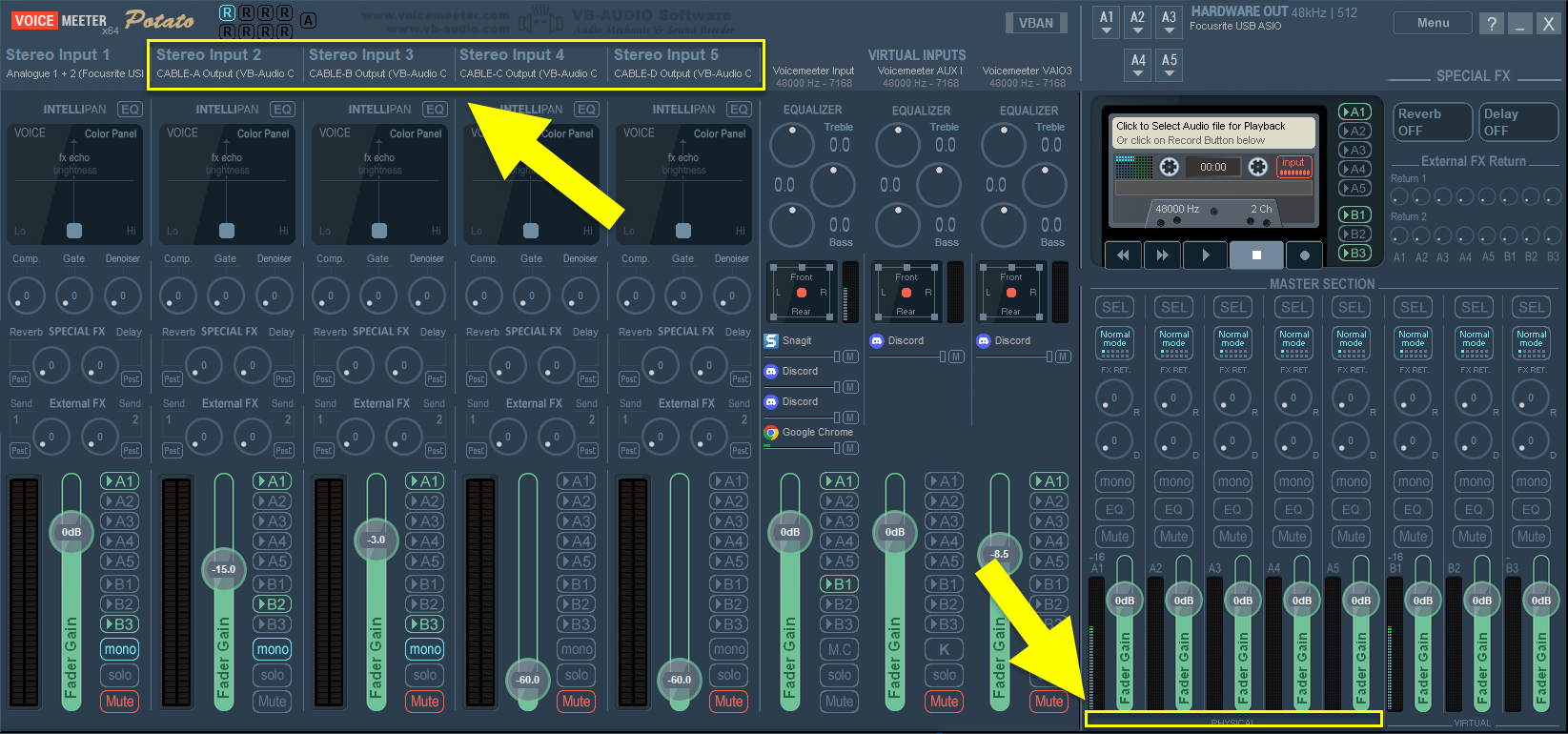Screen dimensions: 1568x734
Task: Click SEL on the A1 master bus
Action: tap(1114, 307)
